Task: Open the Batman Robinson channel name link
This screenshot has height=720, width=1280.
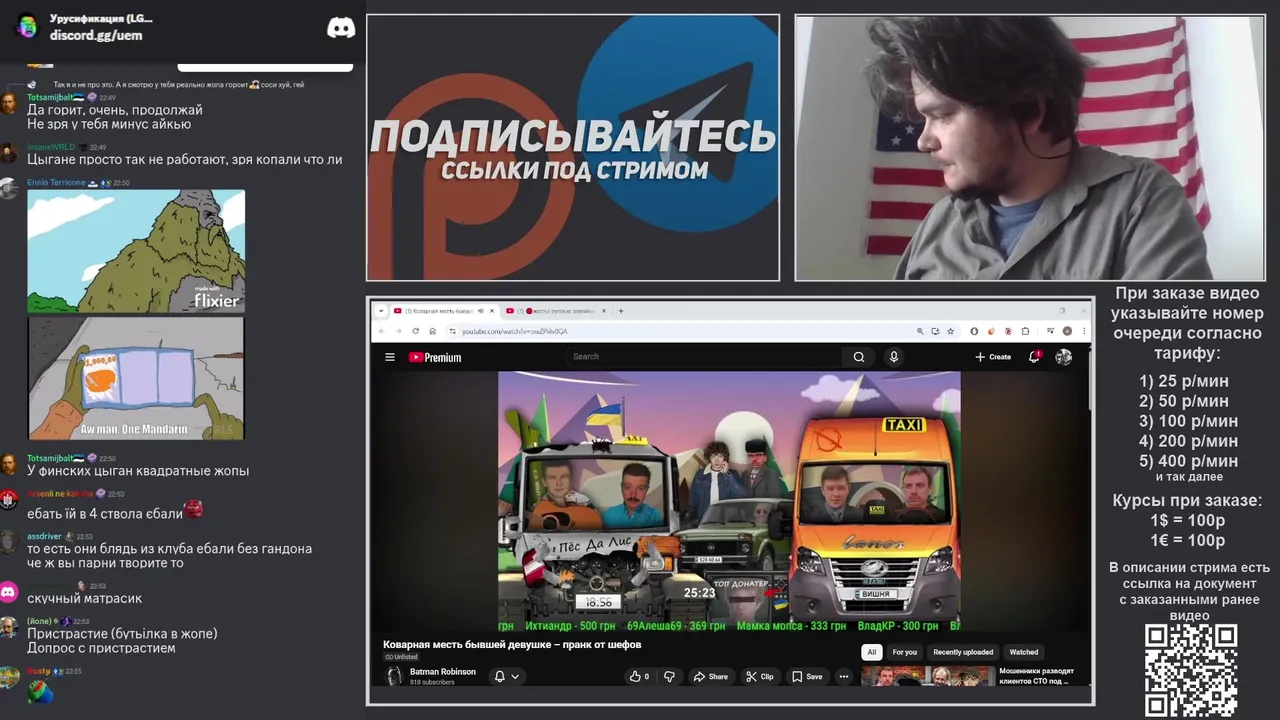Action: (443, 672)
